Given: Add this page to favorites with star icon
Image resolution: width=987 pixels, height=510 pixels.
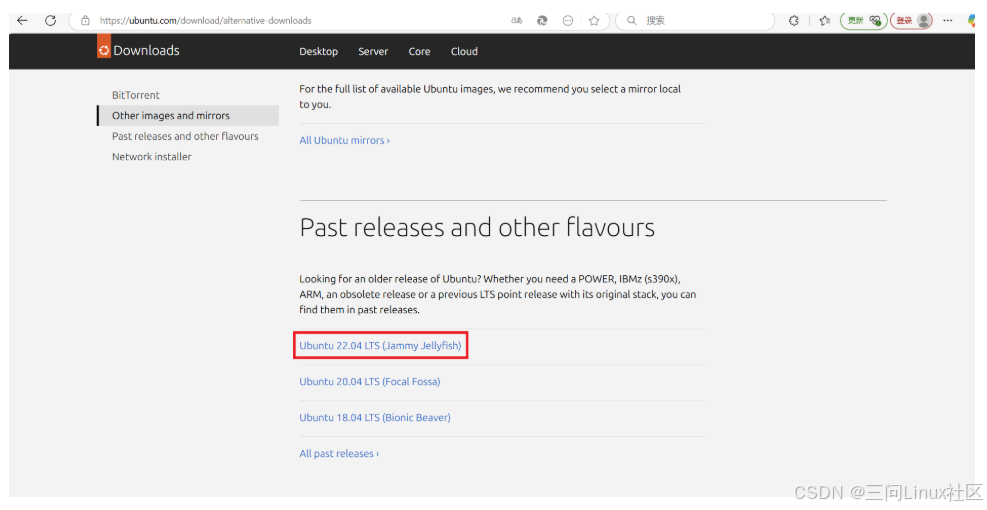Looking at the screenshot, I should [x=594, y=20].
